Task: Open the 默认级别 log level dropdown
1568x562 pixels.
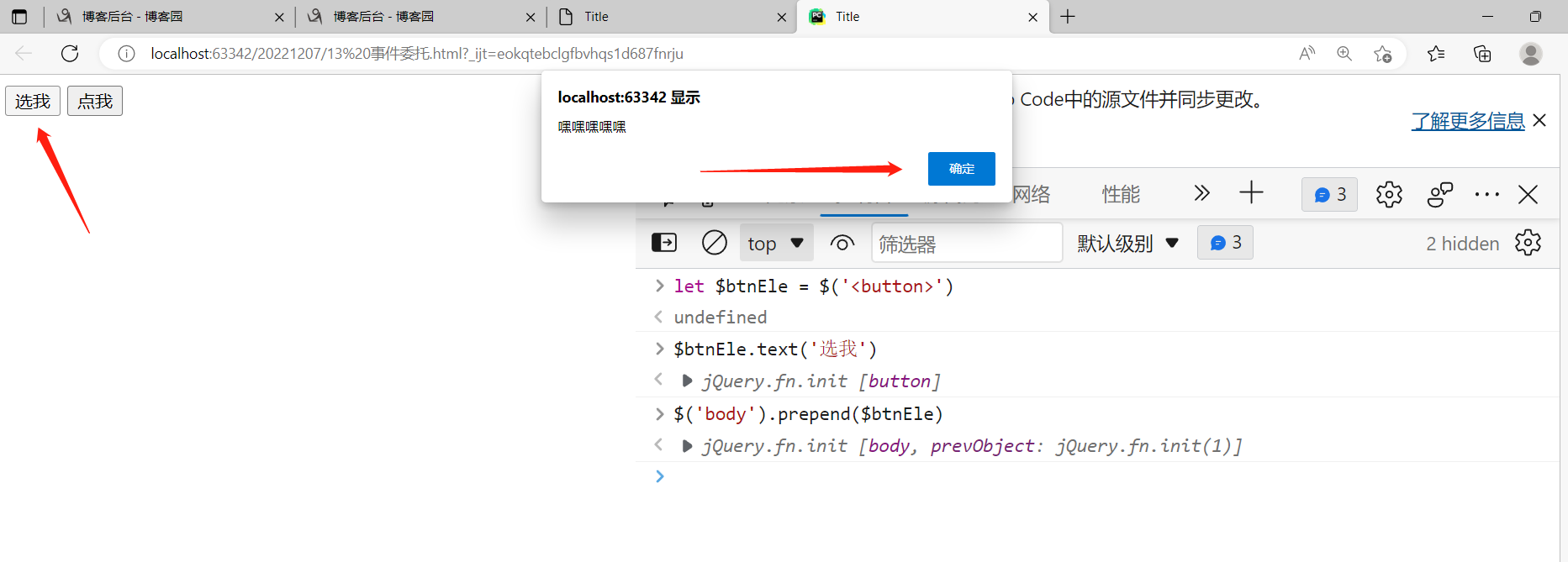Action: tap(1127, 244)
